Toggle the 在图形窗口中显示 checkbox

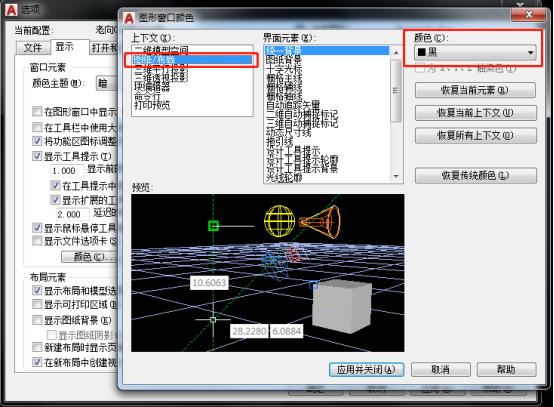pyautogui.click(x=37, y=111)
